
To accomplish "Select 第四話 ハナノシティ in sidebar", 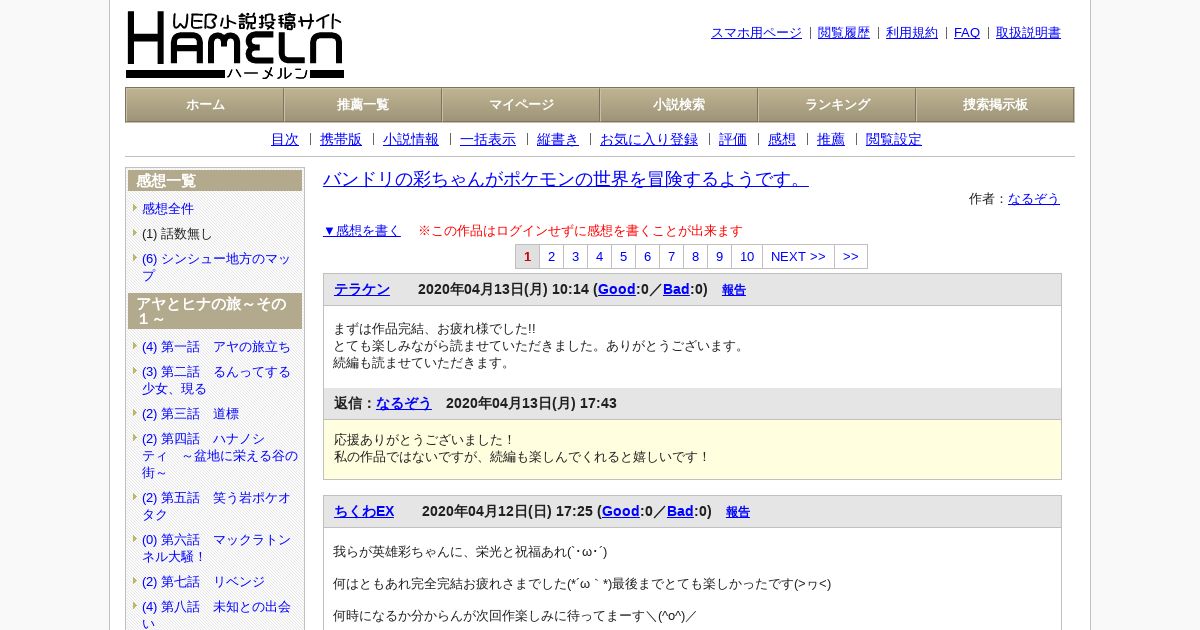I will [220, 455].
